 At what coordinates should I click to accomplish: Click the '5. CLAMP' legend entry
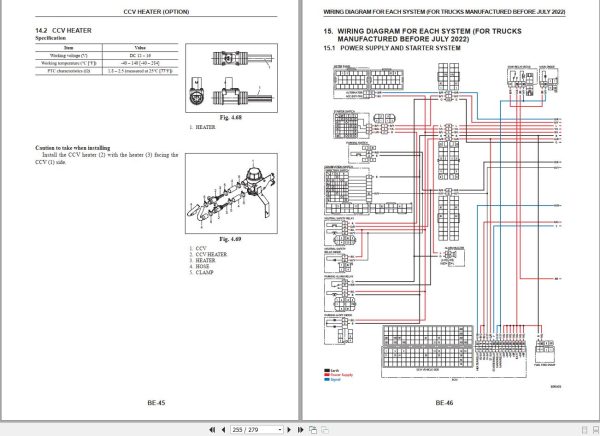[202, 272]
